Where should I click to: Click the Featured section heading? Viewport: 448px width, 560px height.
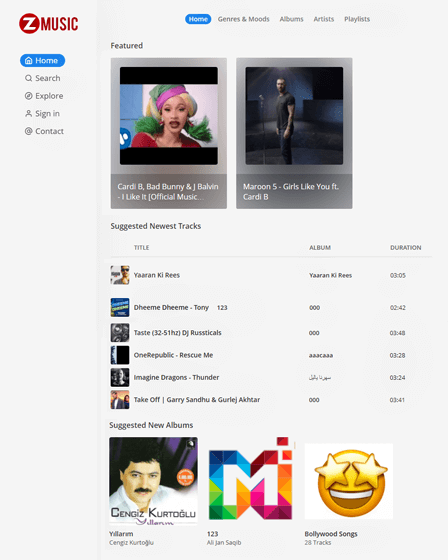[x=126, y=46]
